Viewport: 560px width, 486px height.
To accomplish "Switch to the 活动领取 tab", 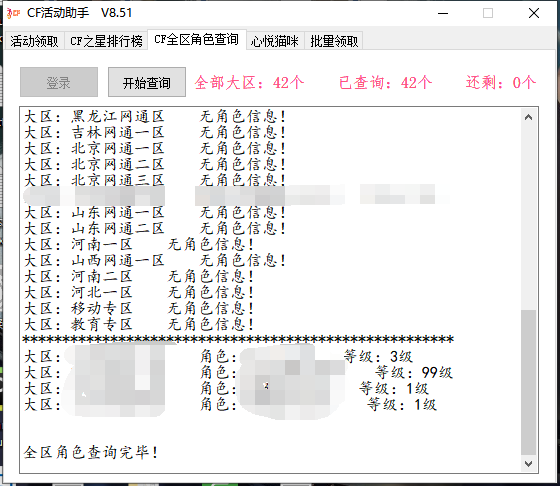I will tap(34, 41).
